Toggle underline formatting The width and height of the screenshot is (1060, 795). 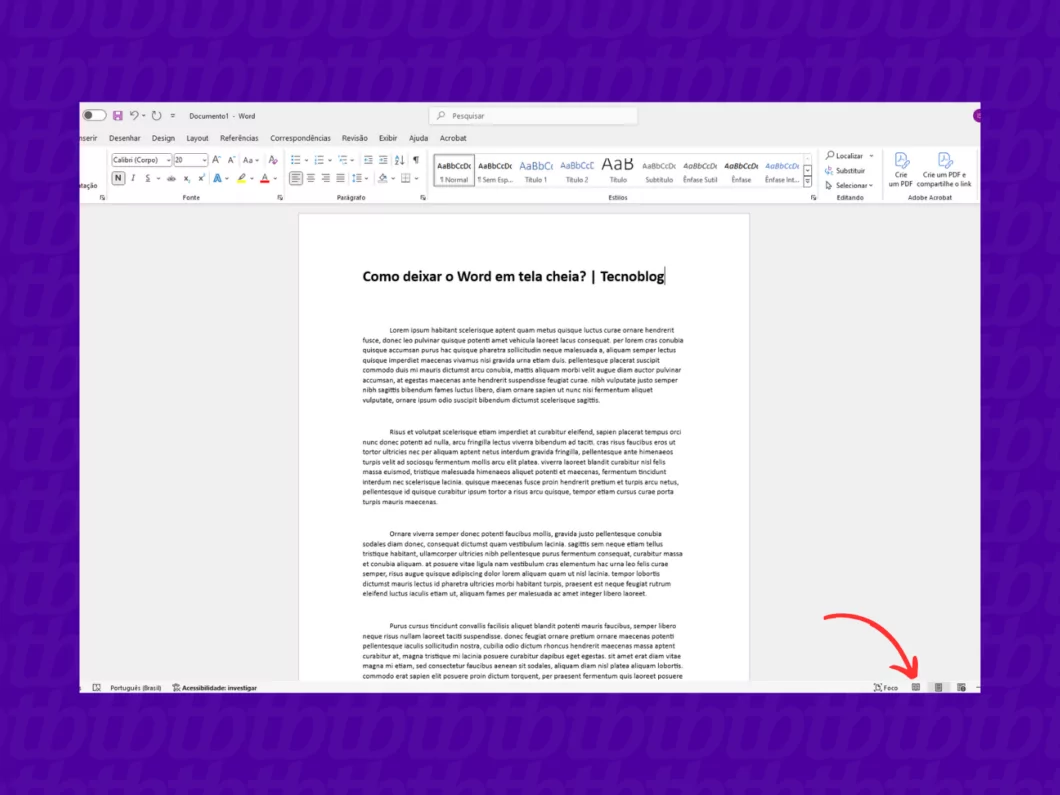[147, 178]
